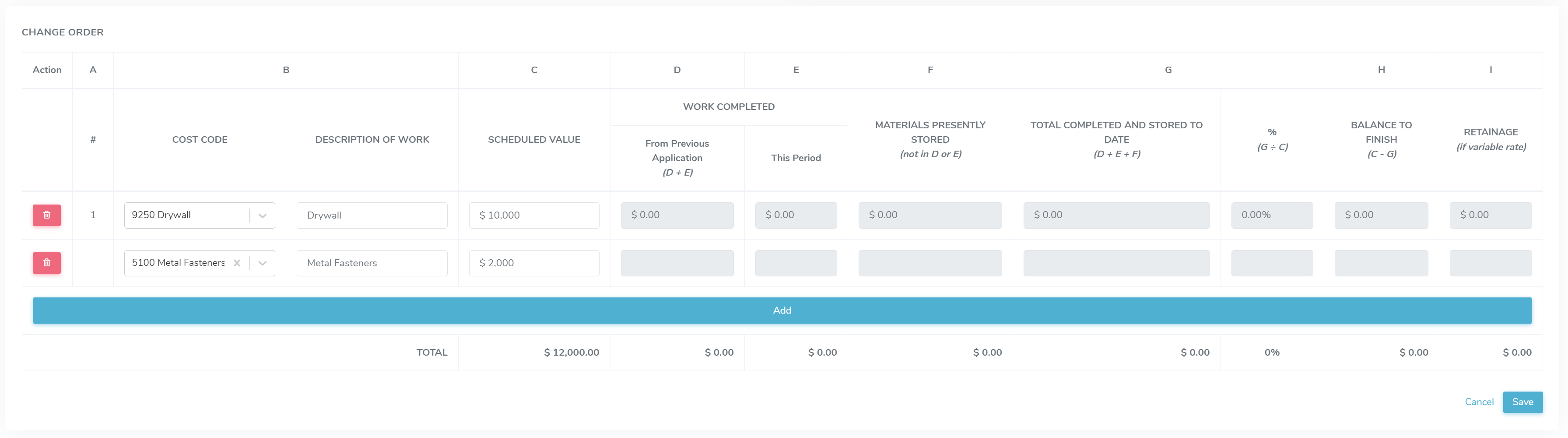Save the change order

[x=1522, y=402]
